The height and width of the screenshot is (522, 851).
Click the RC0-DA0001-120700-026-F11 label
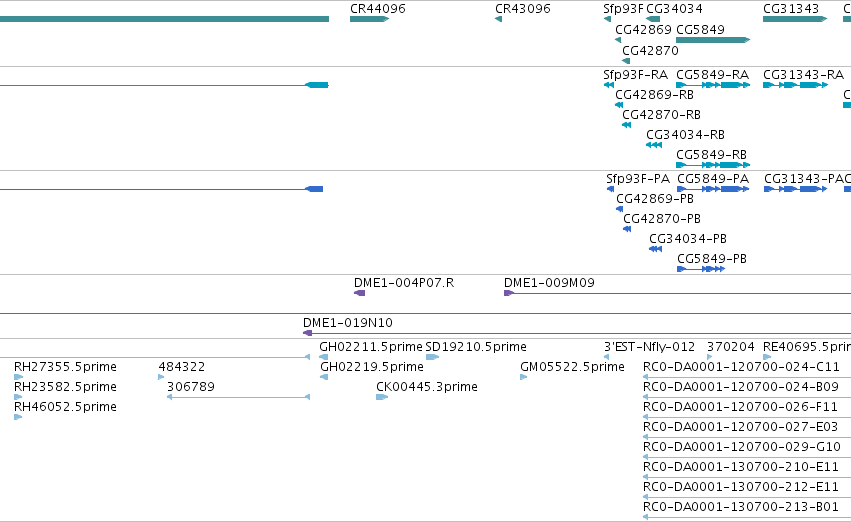point(740,407)
